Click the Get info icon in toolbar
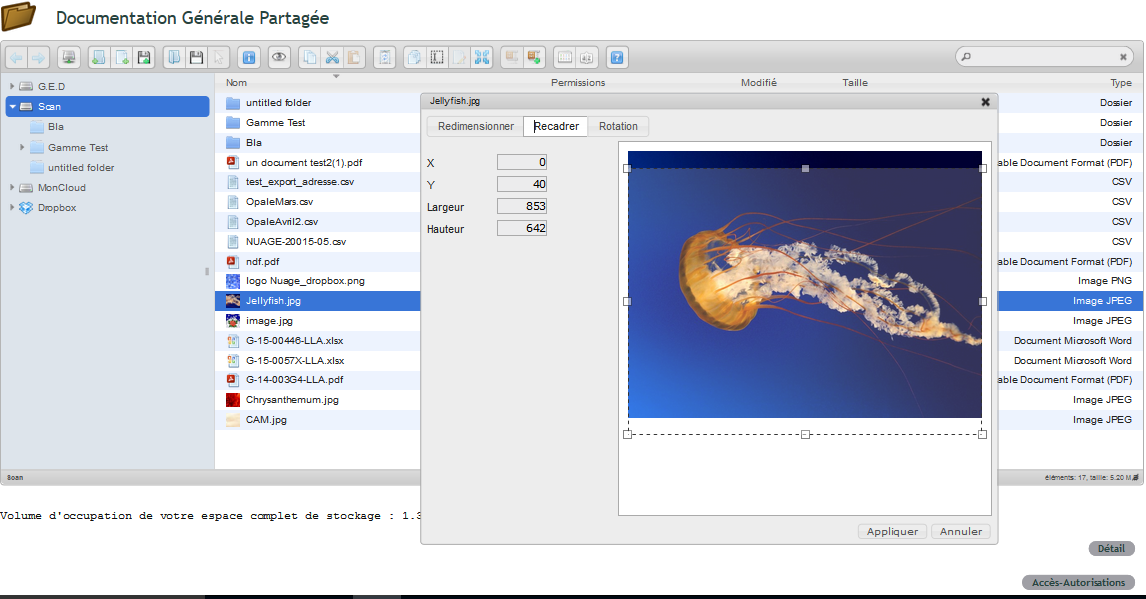 coord(249,57)
